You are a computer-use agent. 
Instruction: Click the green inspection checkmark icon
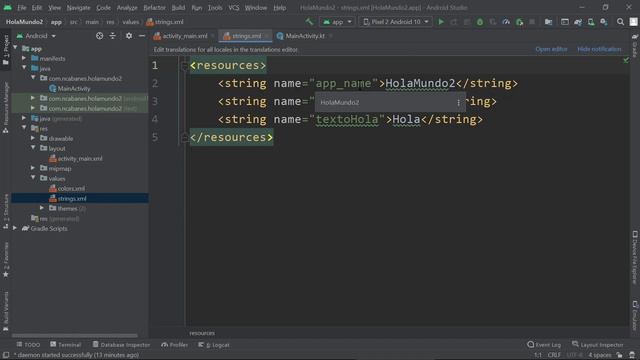tap(626, 60)
